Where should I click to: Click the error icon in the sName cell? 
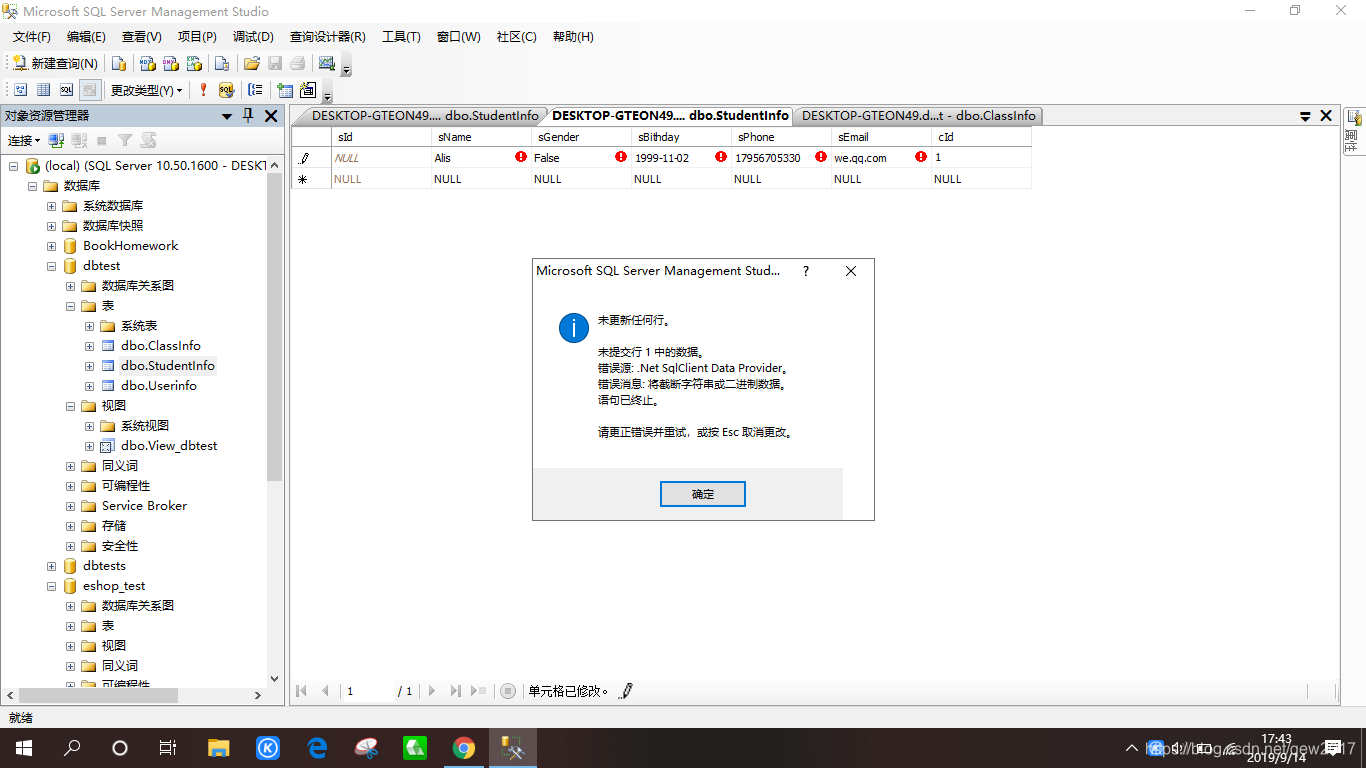[521, 157]
